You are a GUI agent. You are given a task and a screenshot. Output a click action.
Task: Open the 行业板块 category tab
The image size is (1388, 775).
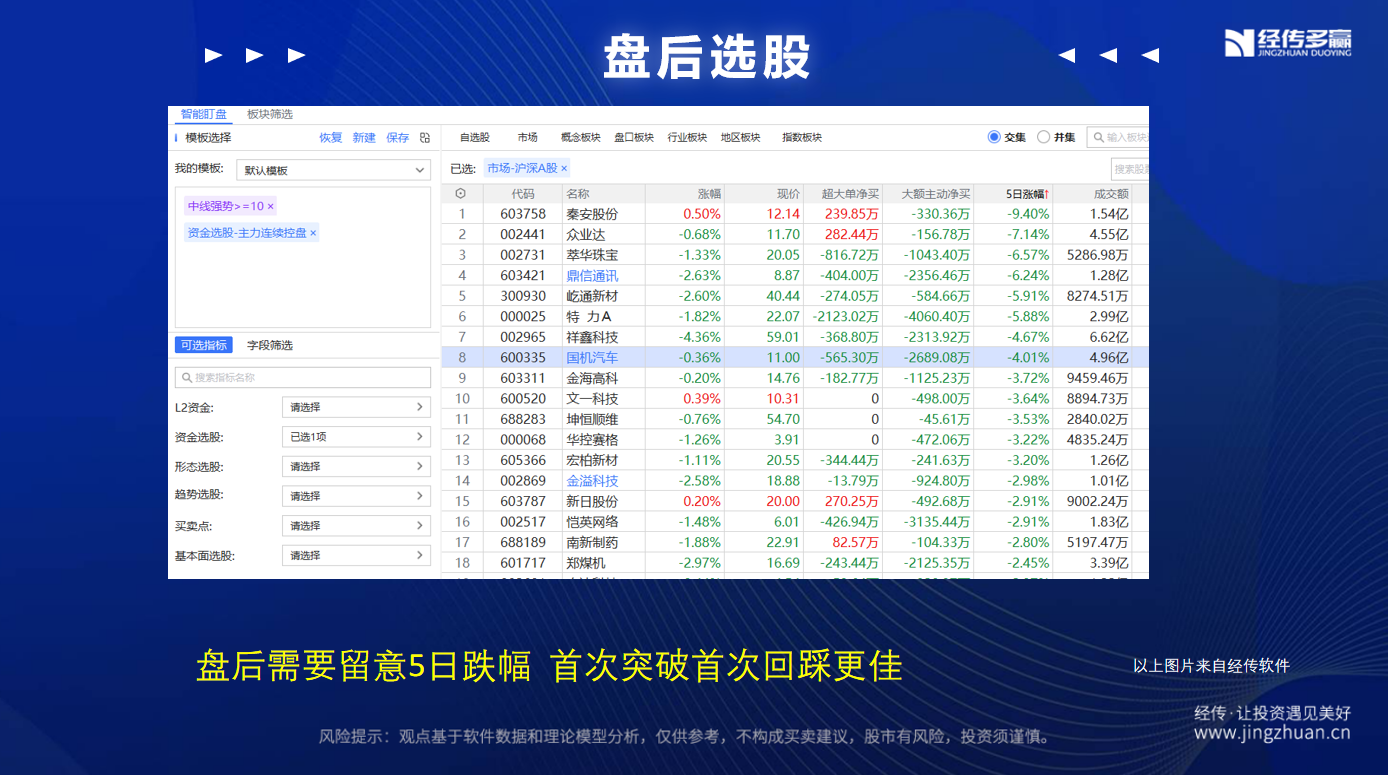687,138
